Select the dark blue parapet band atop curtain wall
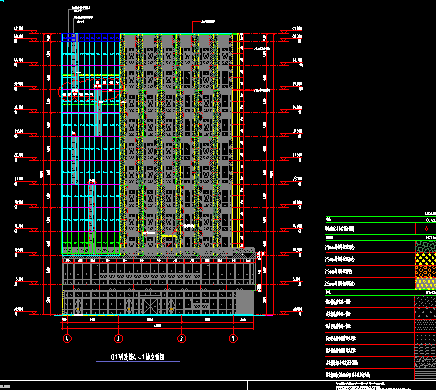 [91, 37]
